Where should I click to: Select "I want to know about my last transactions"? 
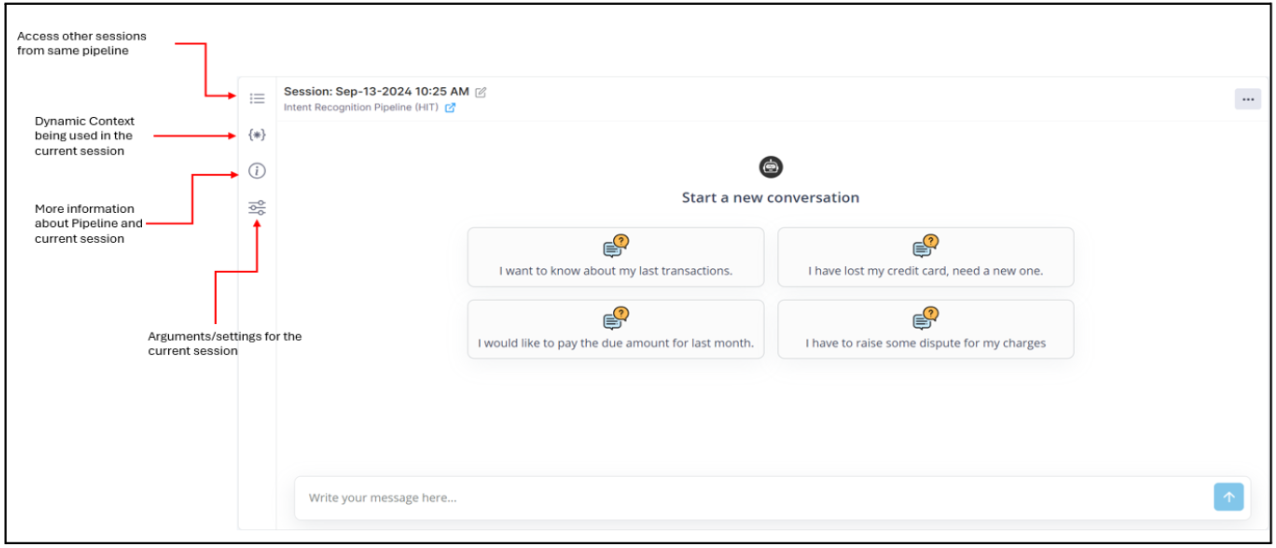pos(616,258)
